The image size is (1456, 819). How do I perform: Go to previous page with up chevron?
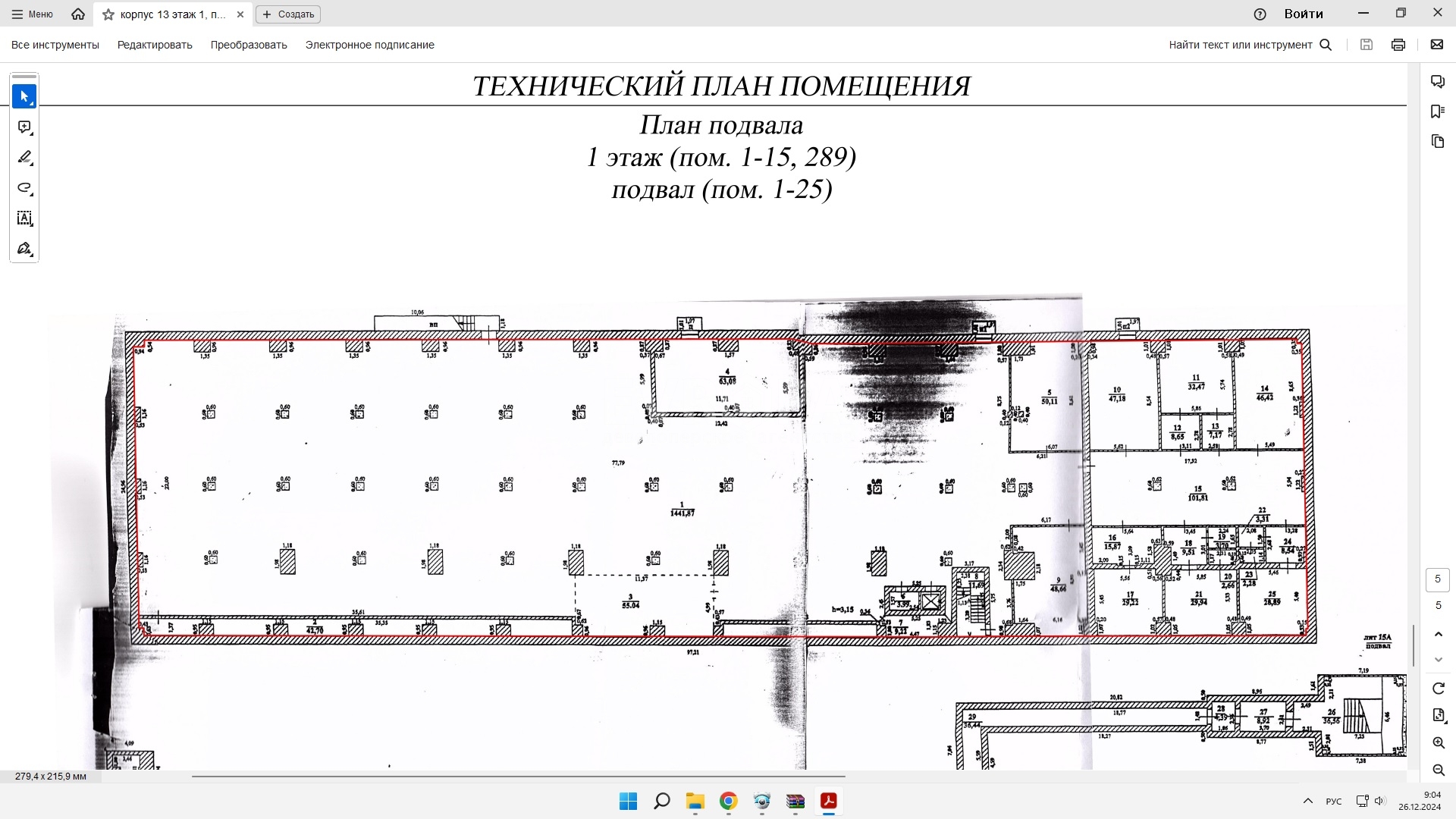pyautogui.click(x=1439, y=634)
